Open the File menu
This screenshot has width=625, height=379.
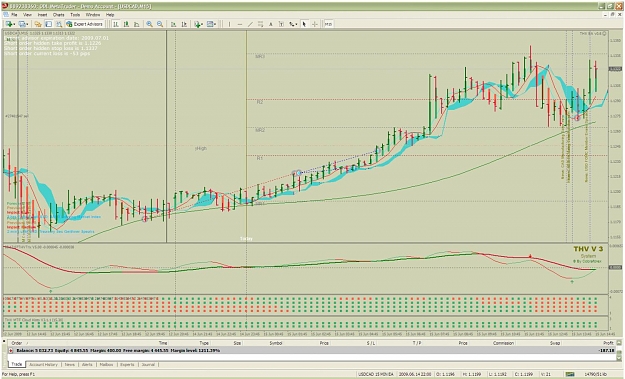pos(14,15)
